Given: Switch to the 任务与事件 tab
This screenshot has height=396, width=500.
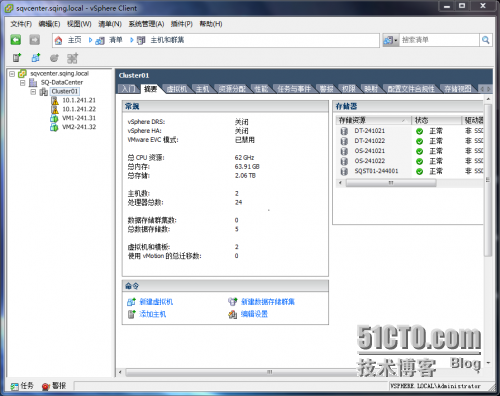Looking at the screenshot, I should [x=294, y=89].
